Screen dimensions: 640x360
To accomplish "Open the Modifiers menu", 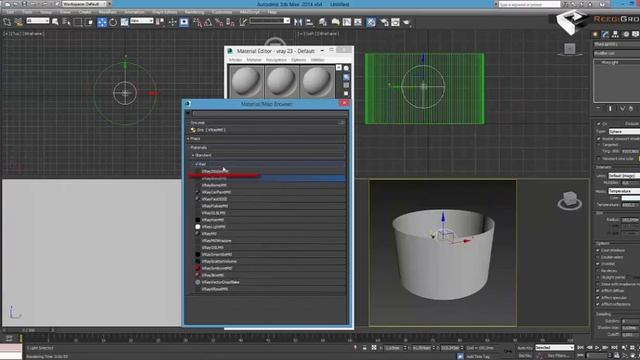I will pyautogui.click(x=108, y=12).
